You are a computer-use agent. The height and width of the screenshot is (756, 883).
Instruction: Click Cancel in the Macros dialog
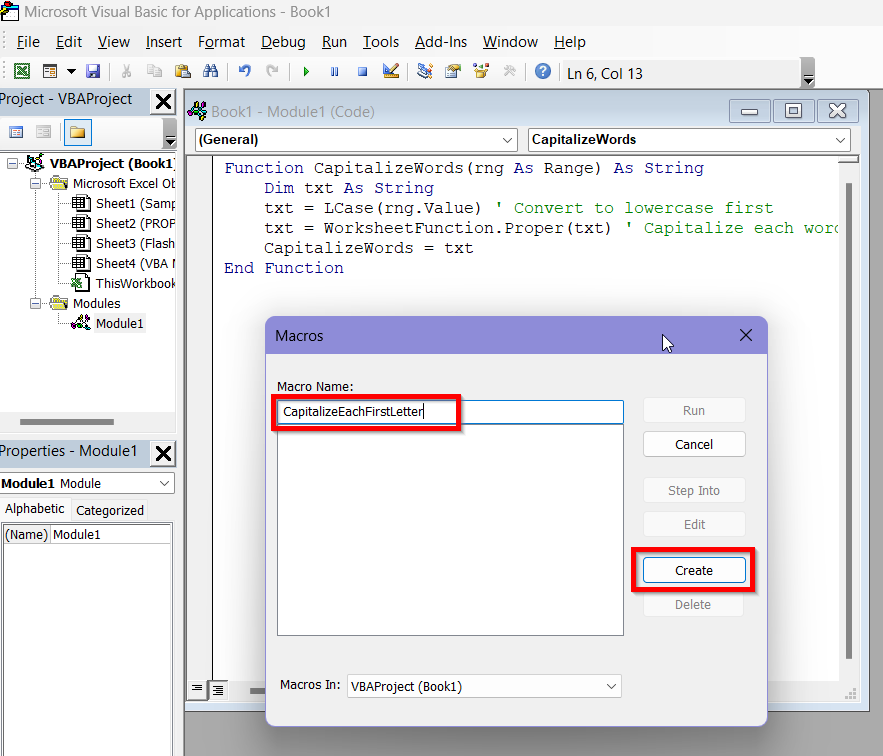point(694,444)
